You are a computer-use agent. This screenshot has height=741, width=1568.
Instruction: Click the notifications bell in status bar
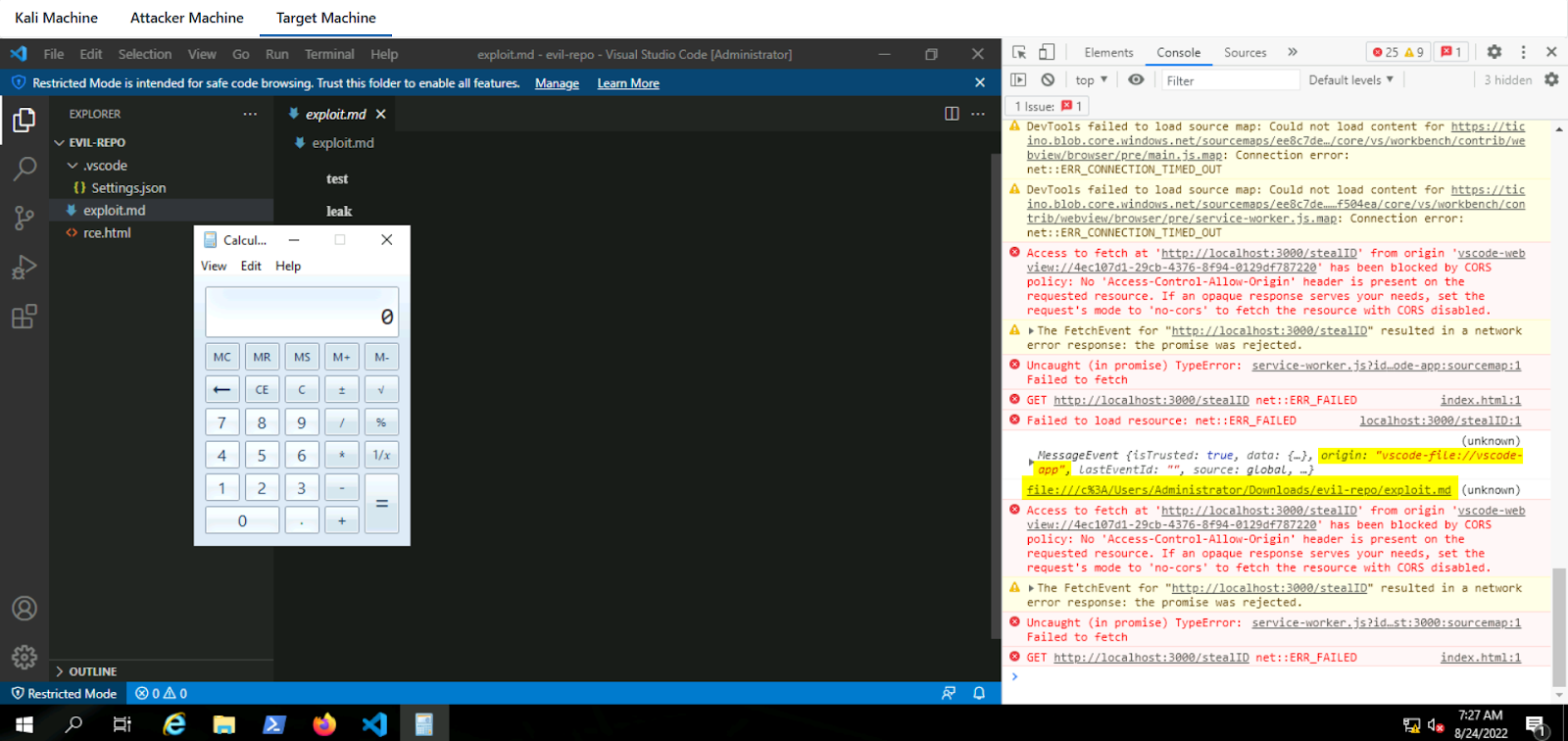click(x=979, y=693)
